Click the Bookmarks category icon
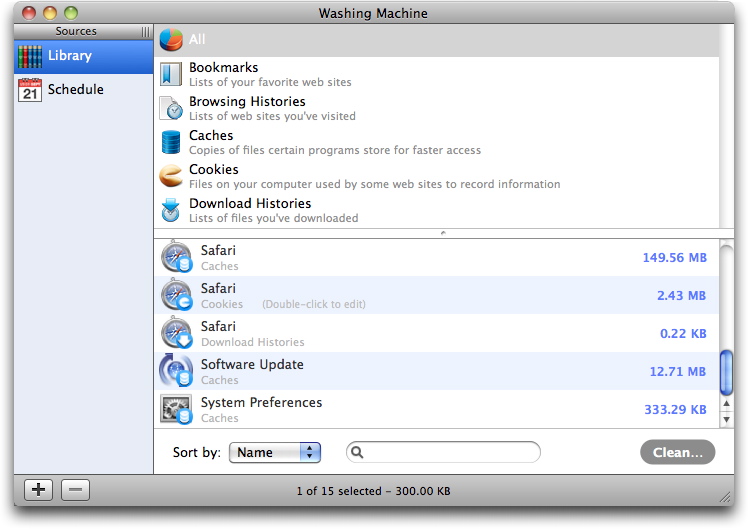748x529 pixels. [171, 74]
